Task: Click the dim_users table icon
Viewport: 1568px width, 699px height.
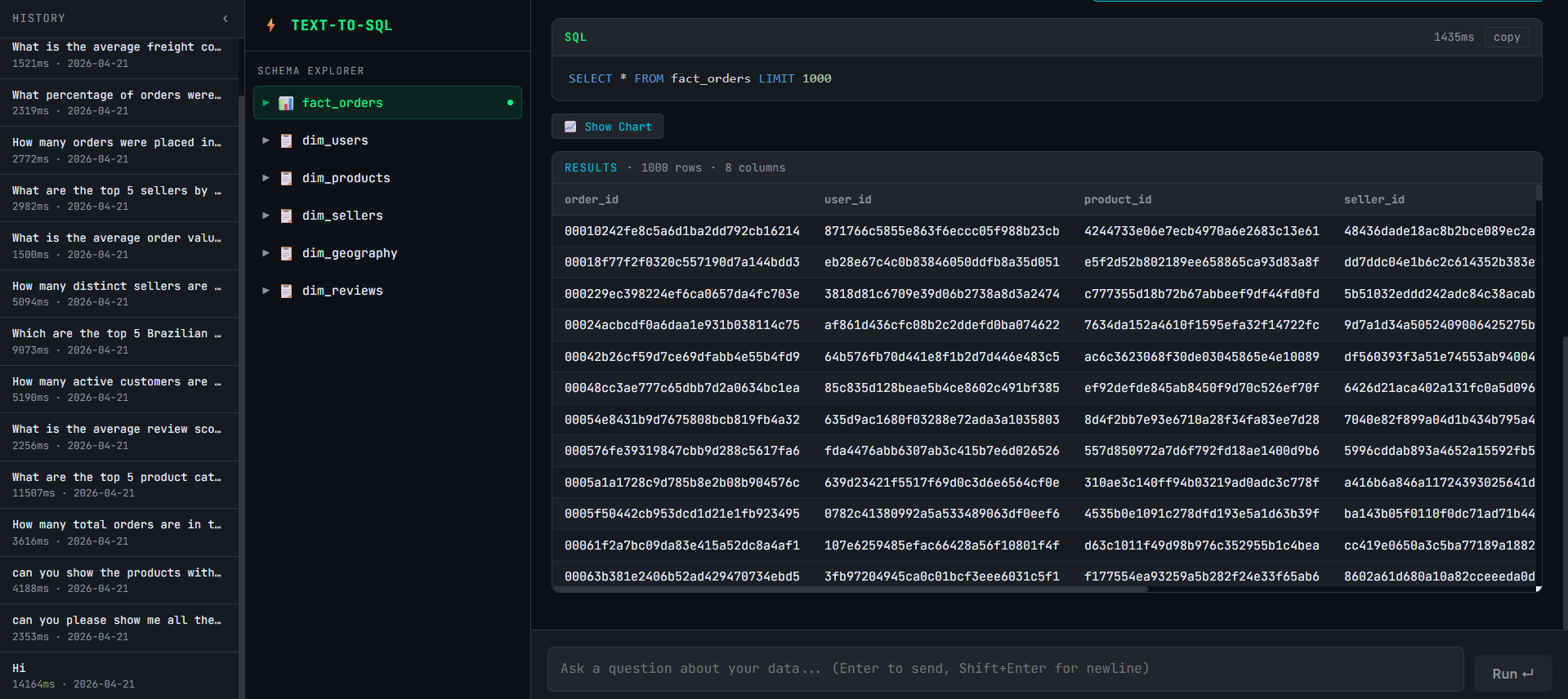Action: (286, 140)
